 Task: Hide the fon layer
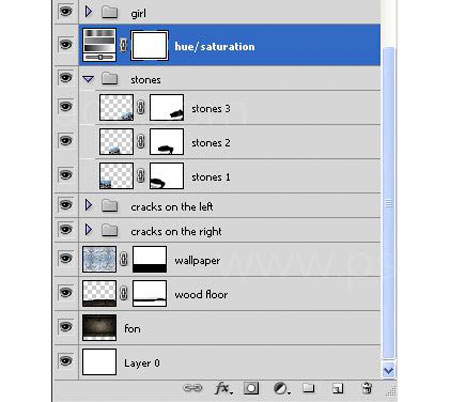tap(66, 327)
